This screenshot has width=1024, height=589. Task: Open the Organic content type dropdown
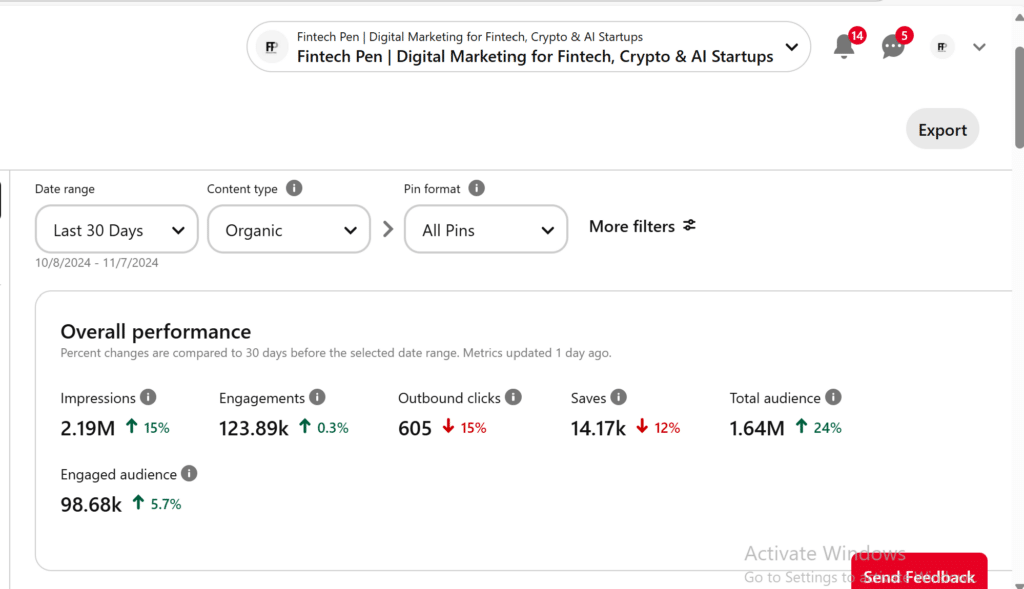(289, 230)
